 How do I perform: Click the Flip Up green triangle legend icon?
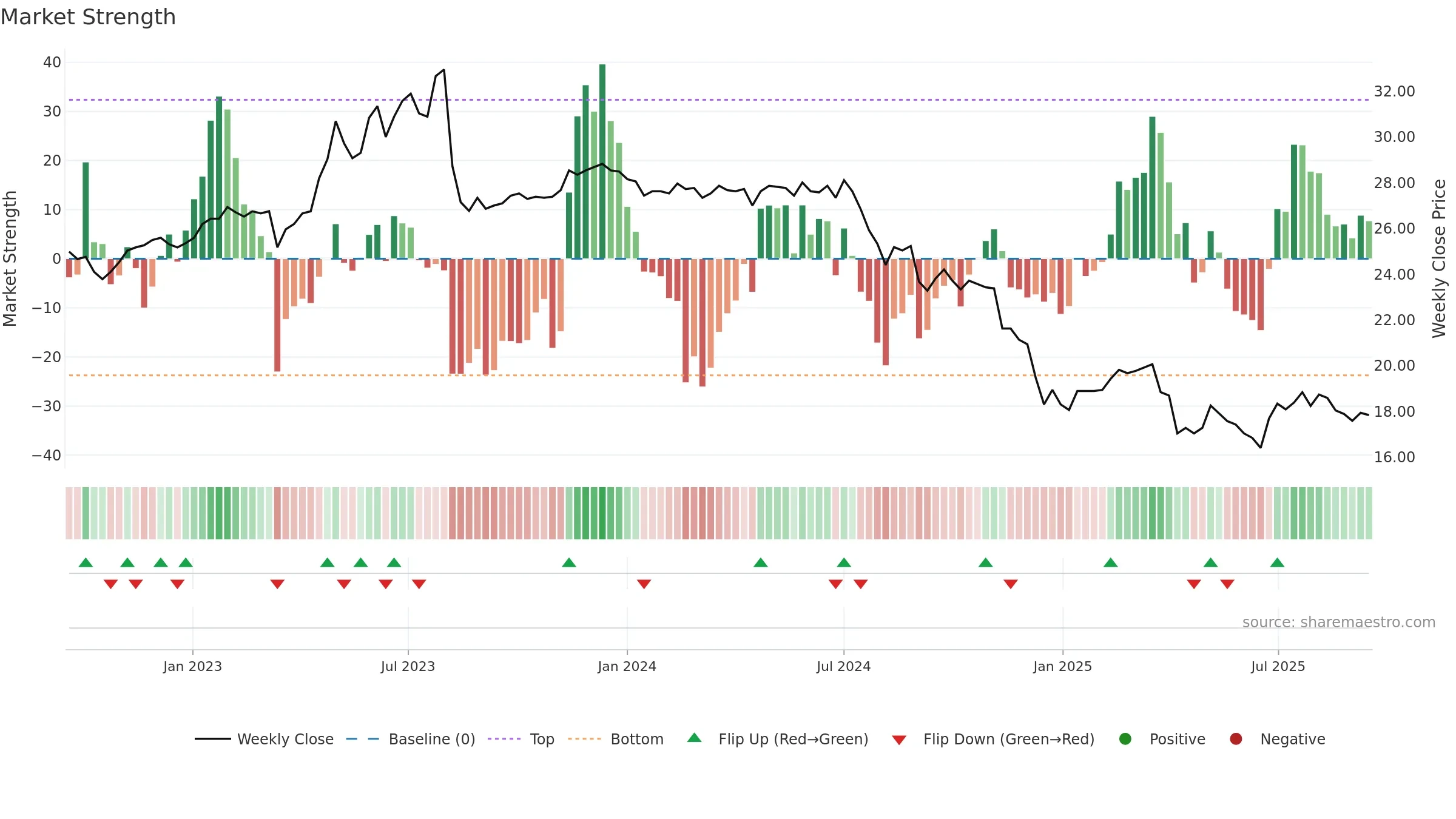(x=695, y=738)
